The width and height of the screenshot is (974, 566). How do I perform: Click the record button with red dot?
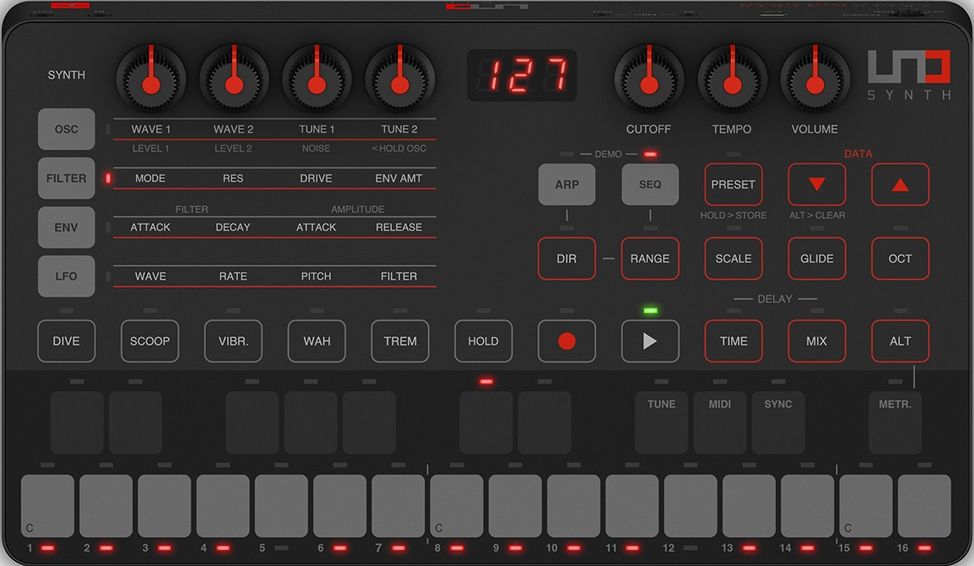pos(567,341)
